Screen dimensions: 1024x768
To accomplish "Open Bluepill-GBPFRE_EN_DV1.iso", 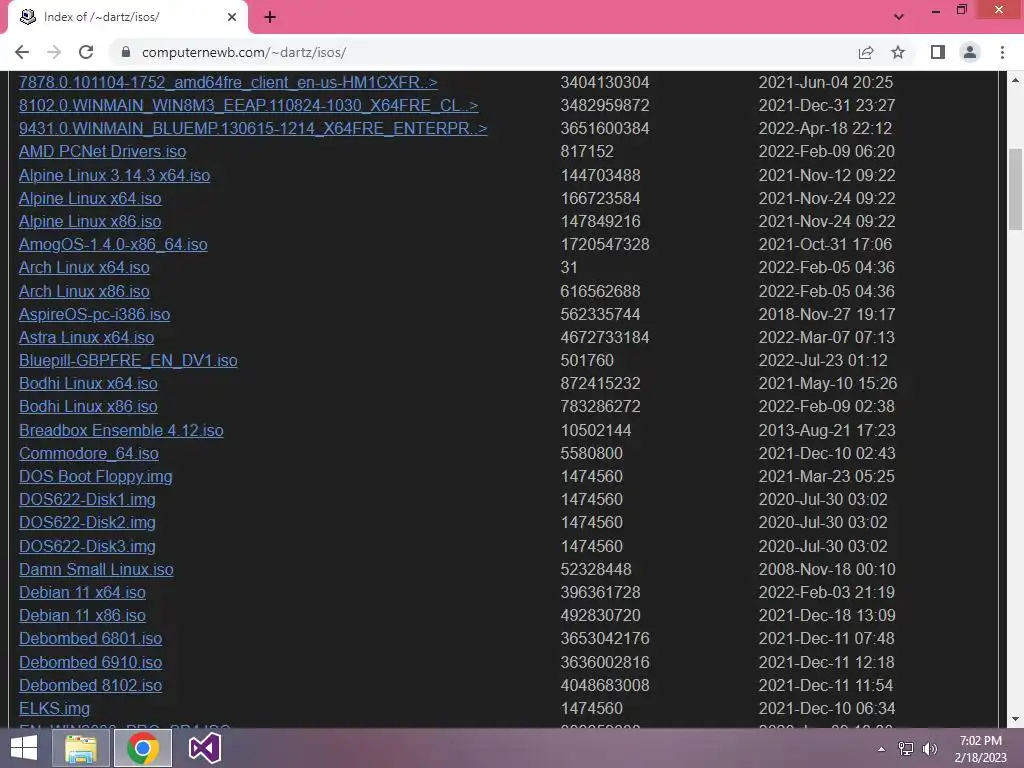I will coord(128,360).
